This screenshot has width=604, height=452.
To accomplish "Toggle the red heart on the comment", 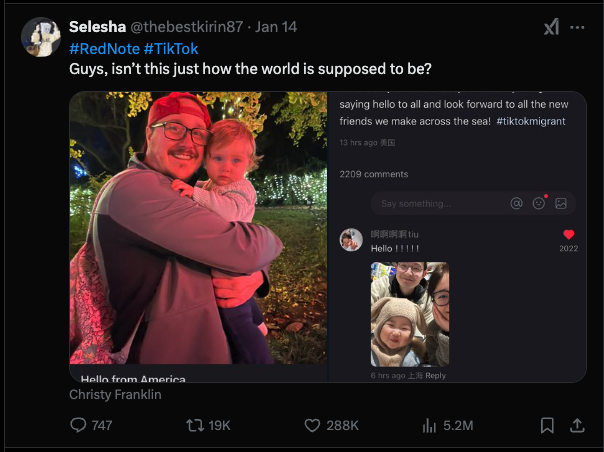I will (568, 235).
